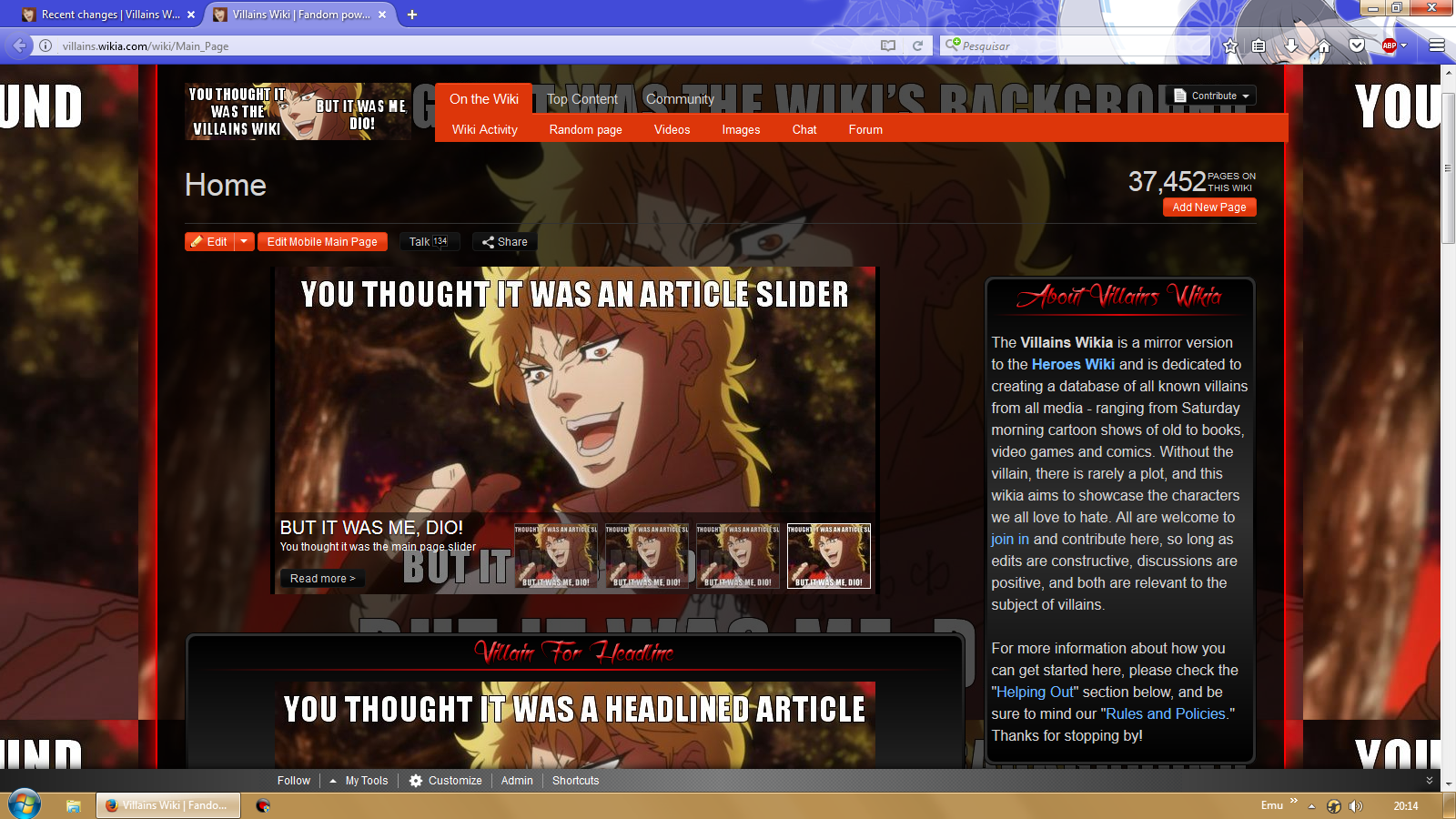Expand the Edit button dropdown arrow
The height and width of the screenshot is (819, 1456).
pos(244,241)
